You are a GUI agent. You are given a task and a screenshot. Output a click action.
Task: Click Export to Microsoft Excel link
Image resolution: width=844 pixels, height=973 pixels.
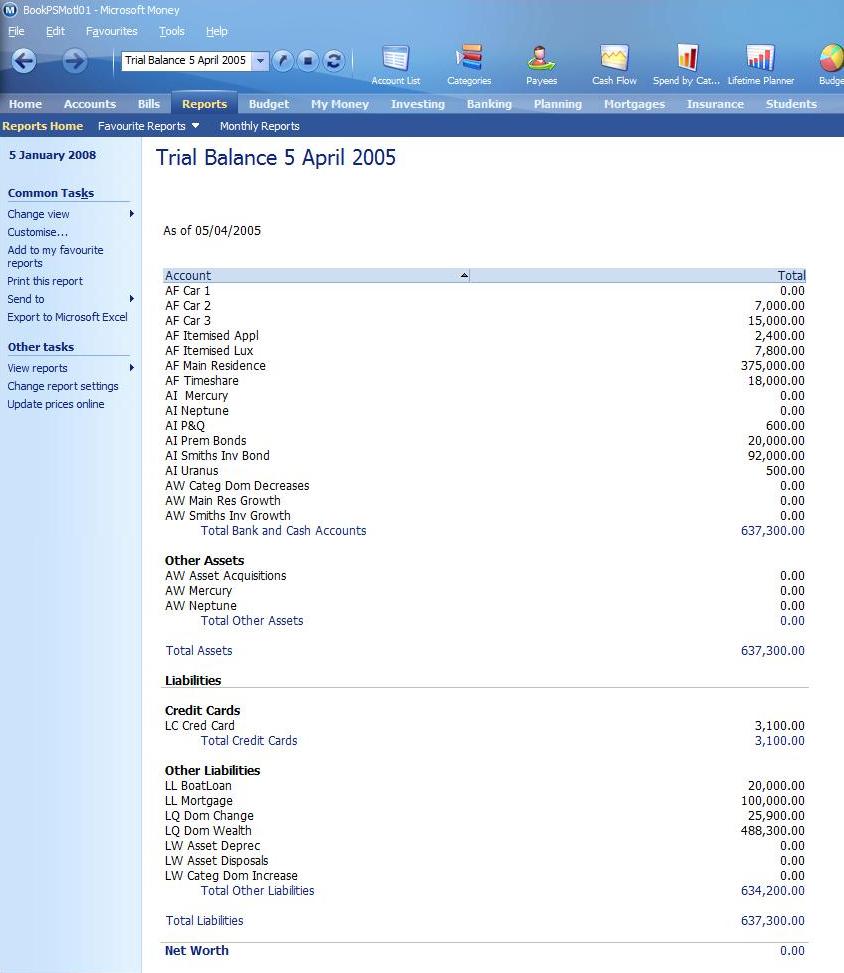(x=67, y=317)
